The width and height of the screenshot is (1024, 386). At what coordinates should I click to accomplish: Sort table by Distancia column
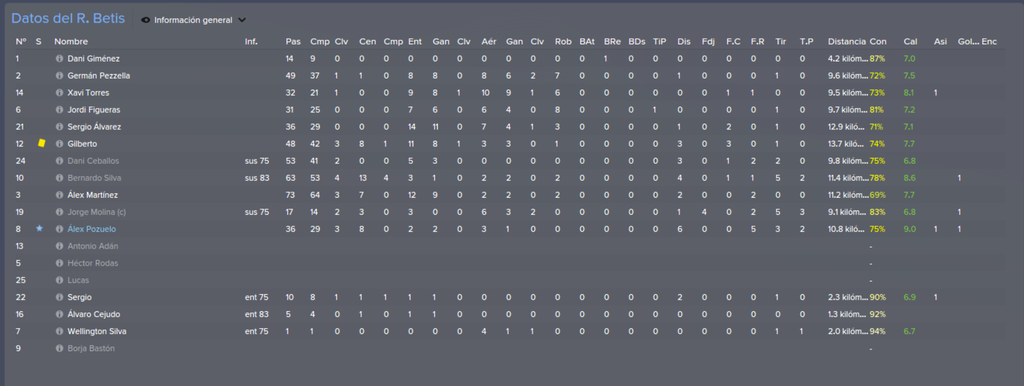point(846,42)
